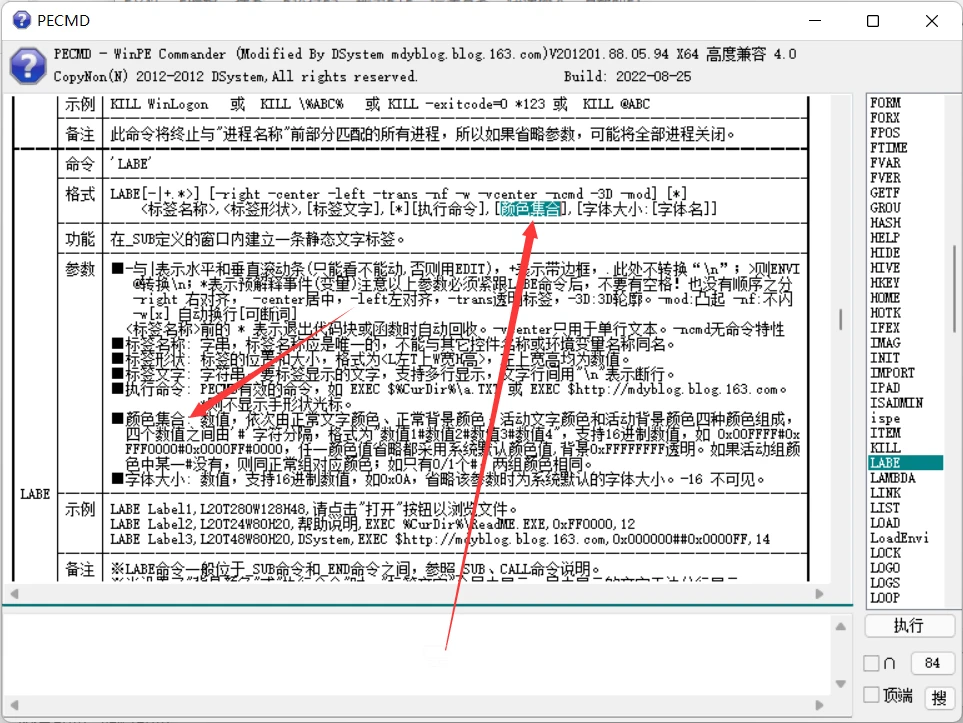This screenshot has height=723, width=963.
Task: Select LoadEnvi in the command list
Action: (x=899, y=538)
